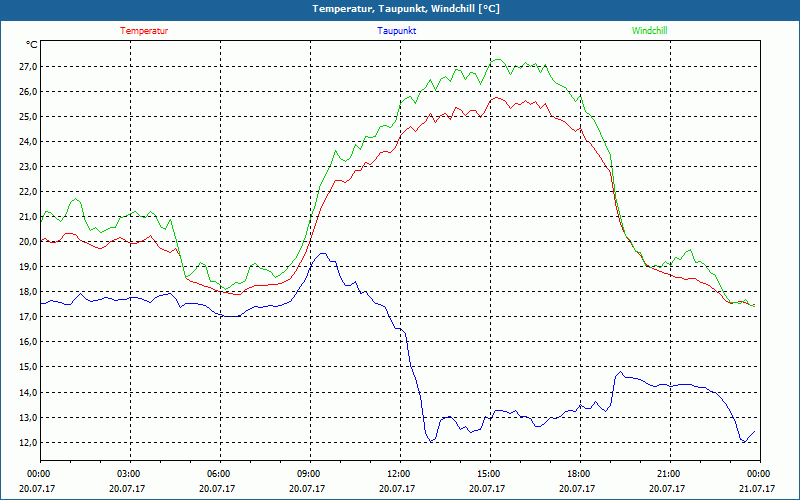Screen dimensions: 800x500
Task: Click the red Temperatur legend label
Action: (x=144, y=31)
